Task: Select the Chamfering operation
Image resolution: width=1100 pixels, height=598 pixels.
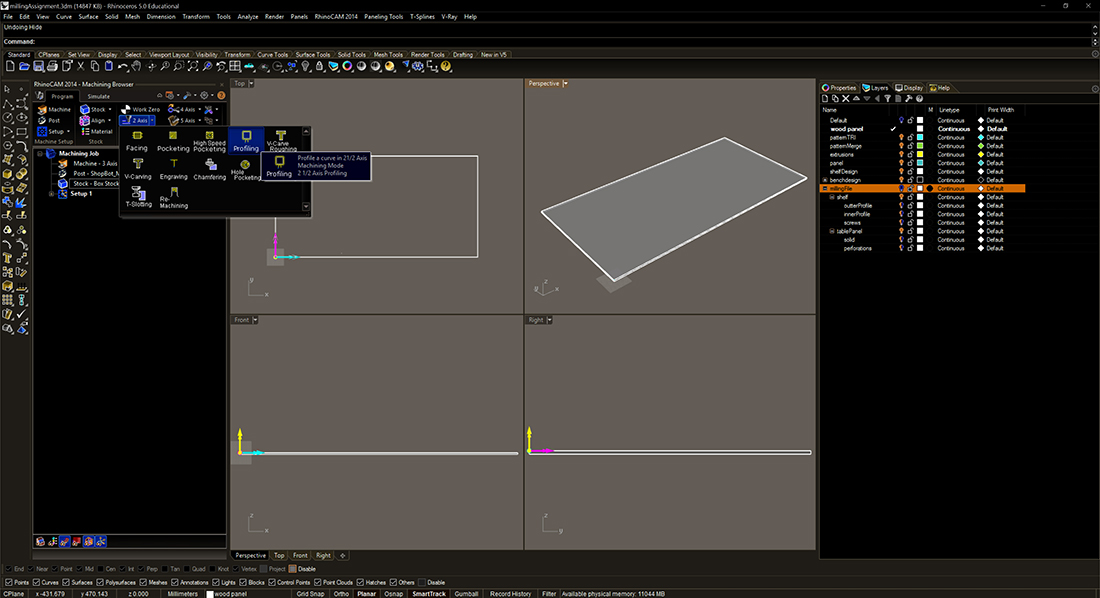Action: 210,168
